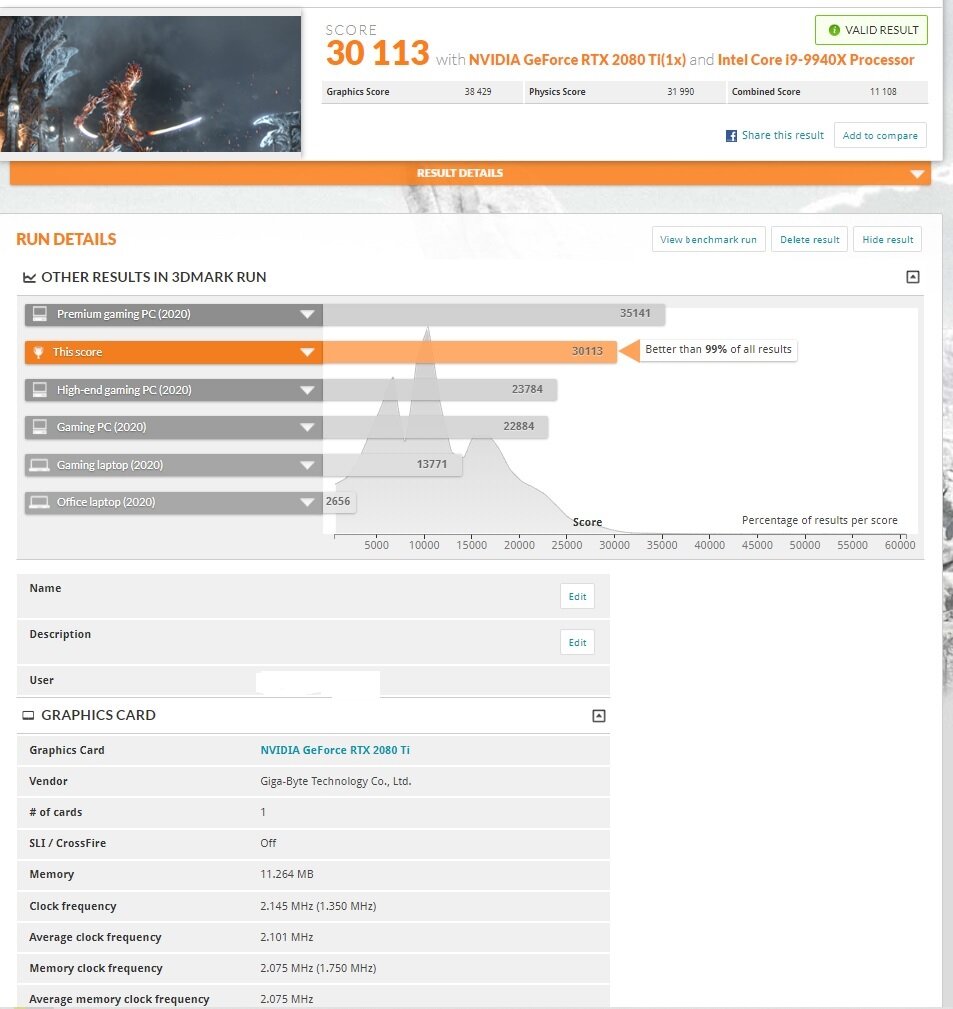Viewport: 953px width, 1009px height.
Task: Expand the Office laptop (2020) dropdown arrow
Action: [x=307, y=503]
